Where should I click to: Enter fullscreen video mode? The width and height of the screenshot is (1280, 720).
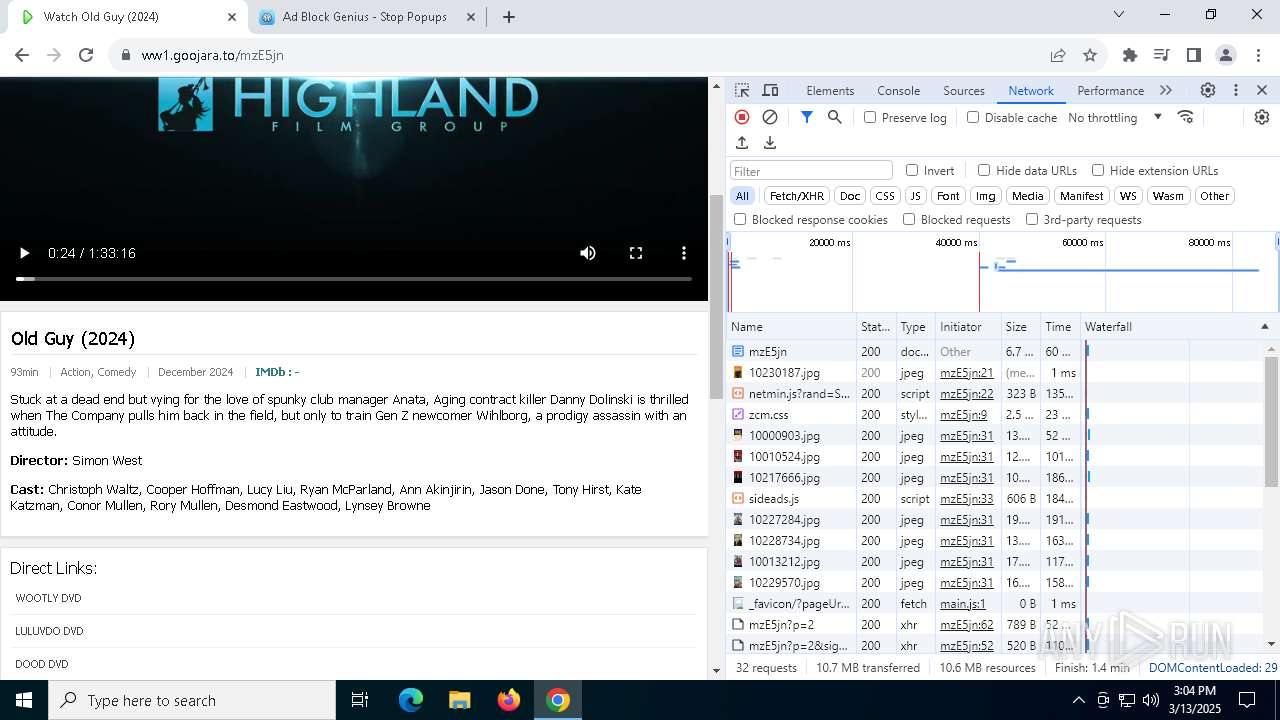click(x=636, y=253)
